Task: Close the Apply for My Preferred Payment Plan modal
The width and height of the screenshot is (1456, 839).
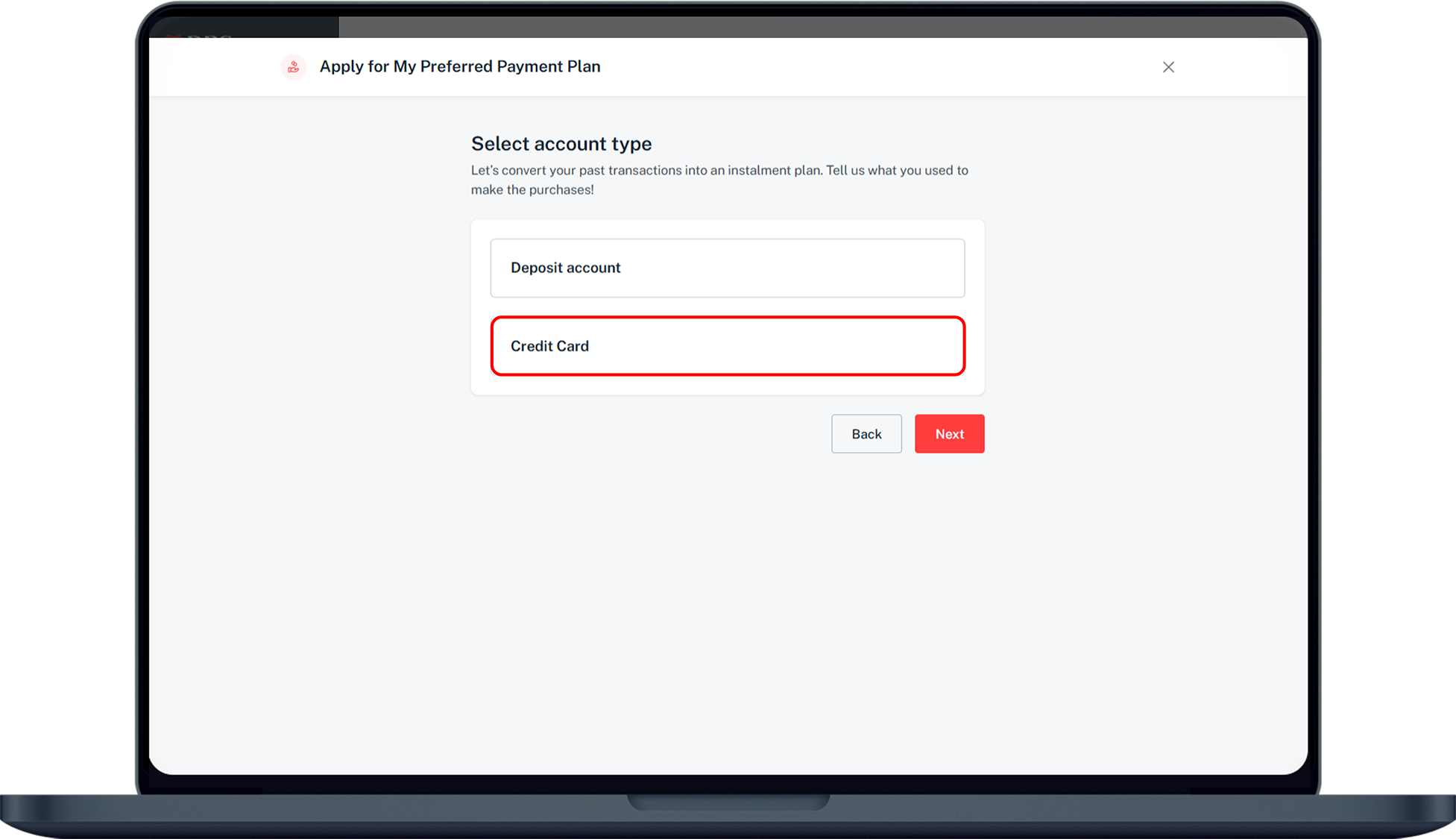Action: click(x=1168, y=66)
